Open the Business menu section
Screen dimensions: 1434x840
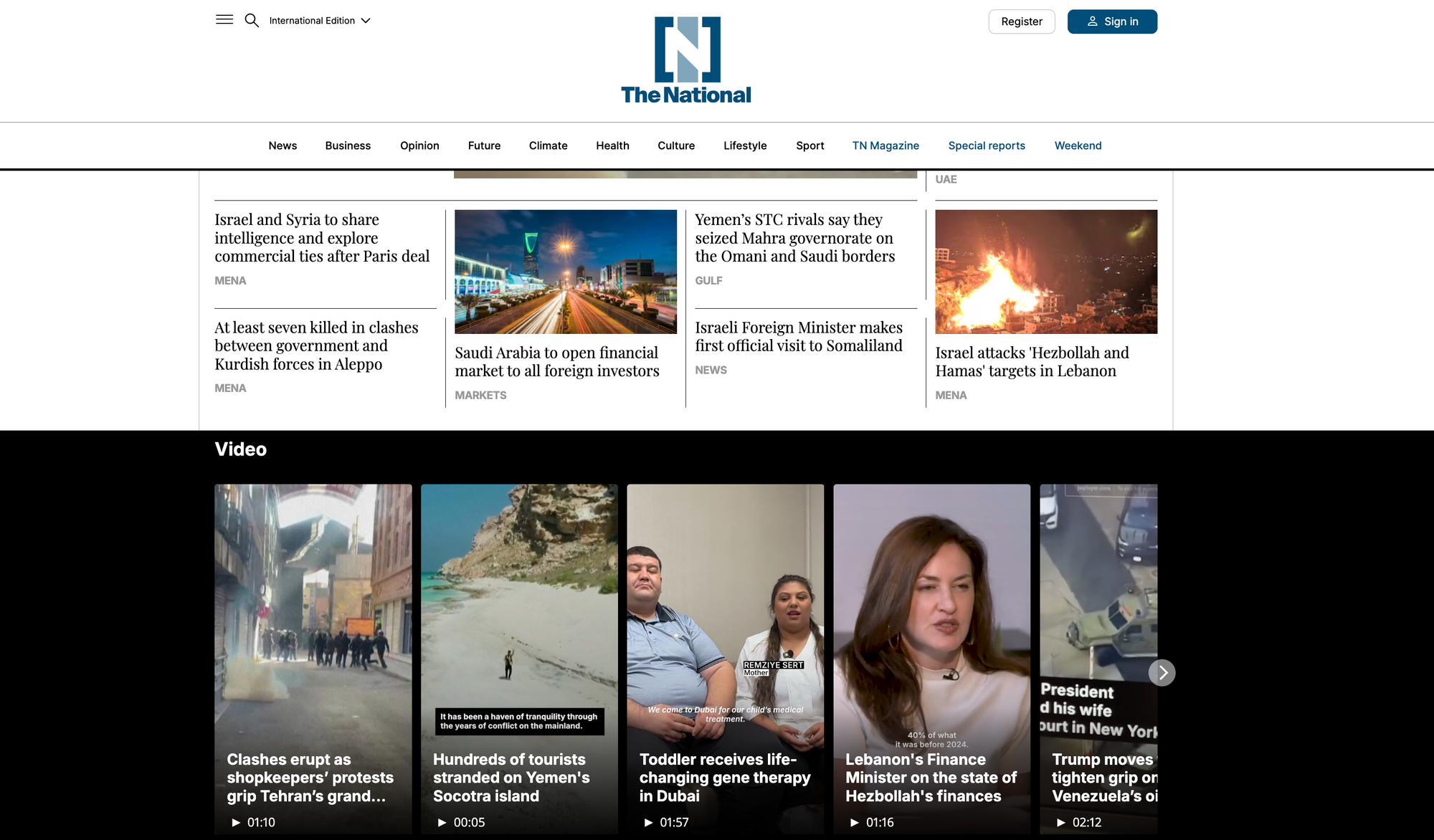tap(348, 145)
